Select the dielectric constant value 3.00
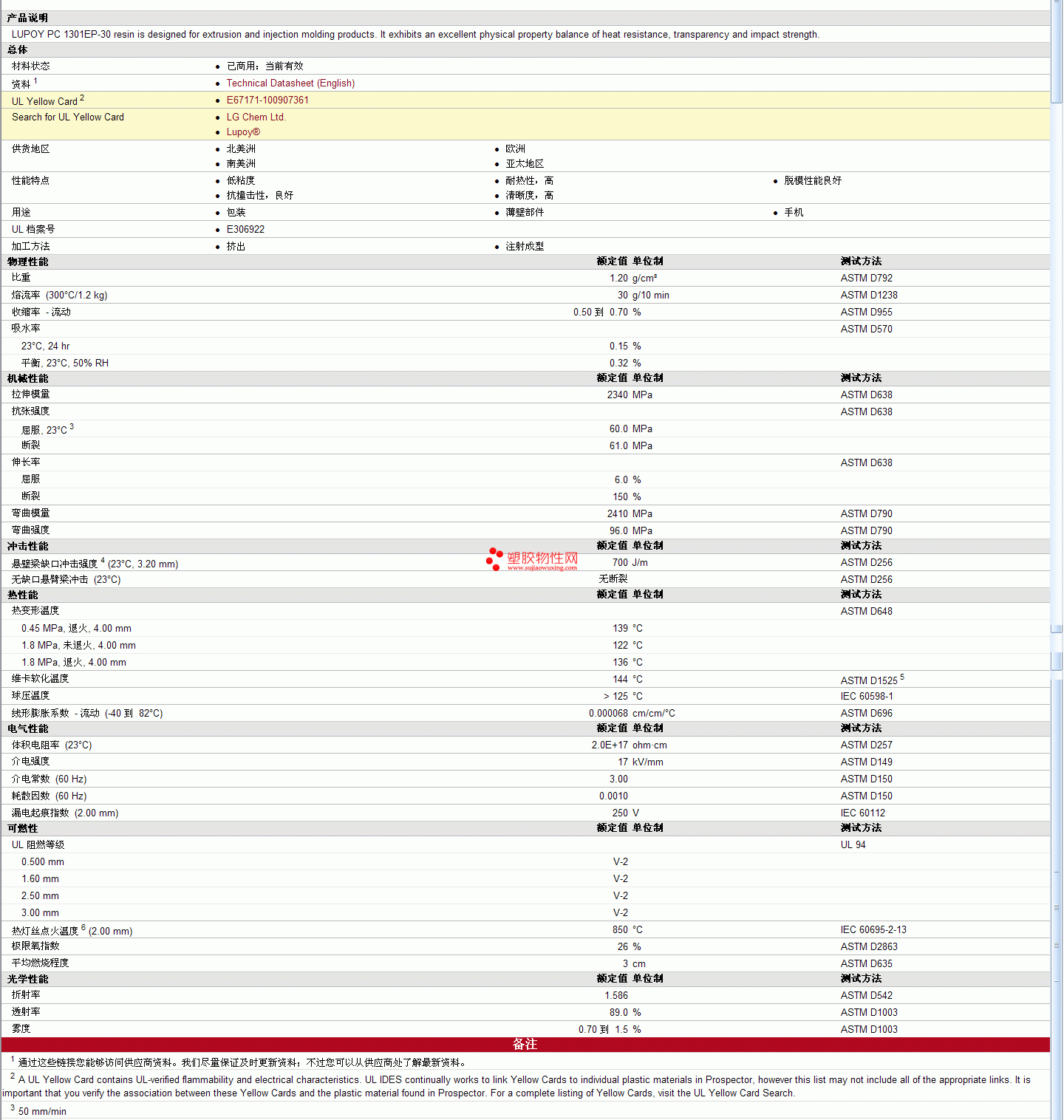 pos(618,779)
